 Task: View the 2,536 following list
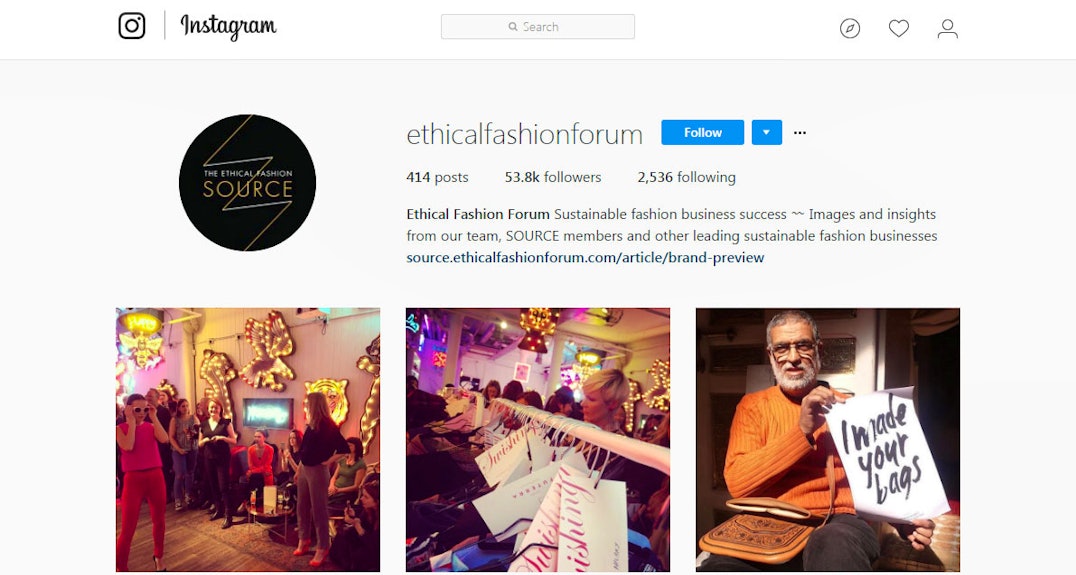pos(686,177)
